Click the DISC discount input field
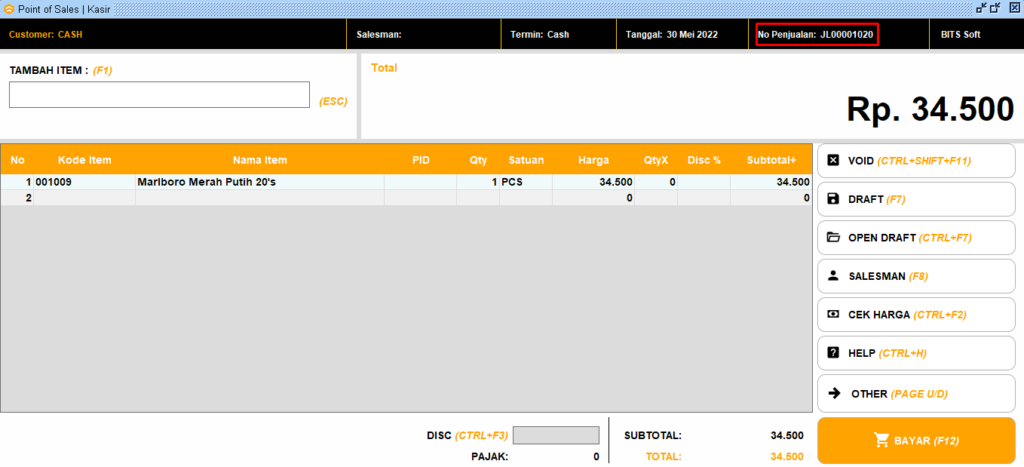 coord(556,435)
